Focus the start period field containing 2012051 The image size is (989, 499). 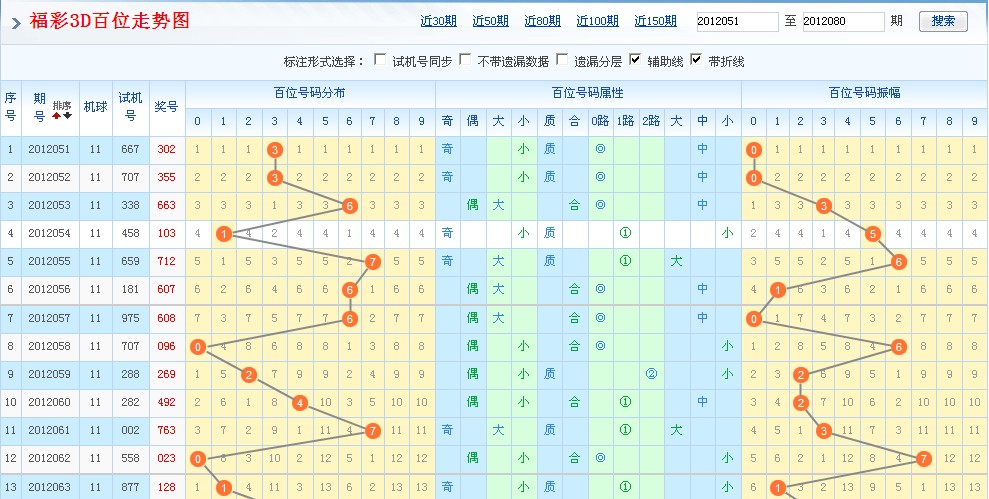737,21
